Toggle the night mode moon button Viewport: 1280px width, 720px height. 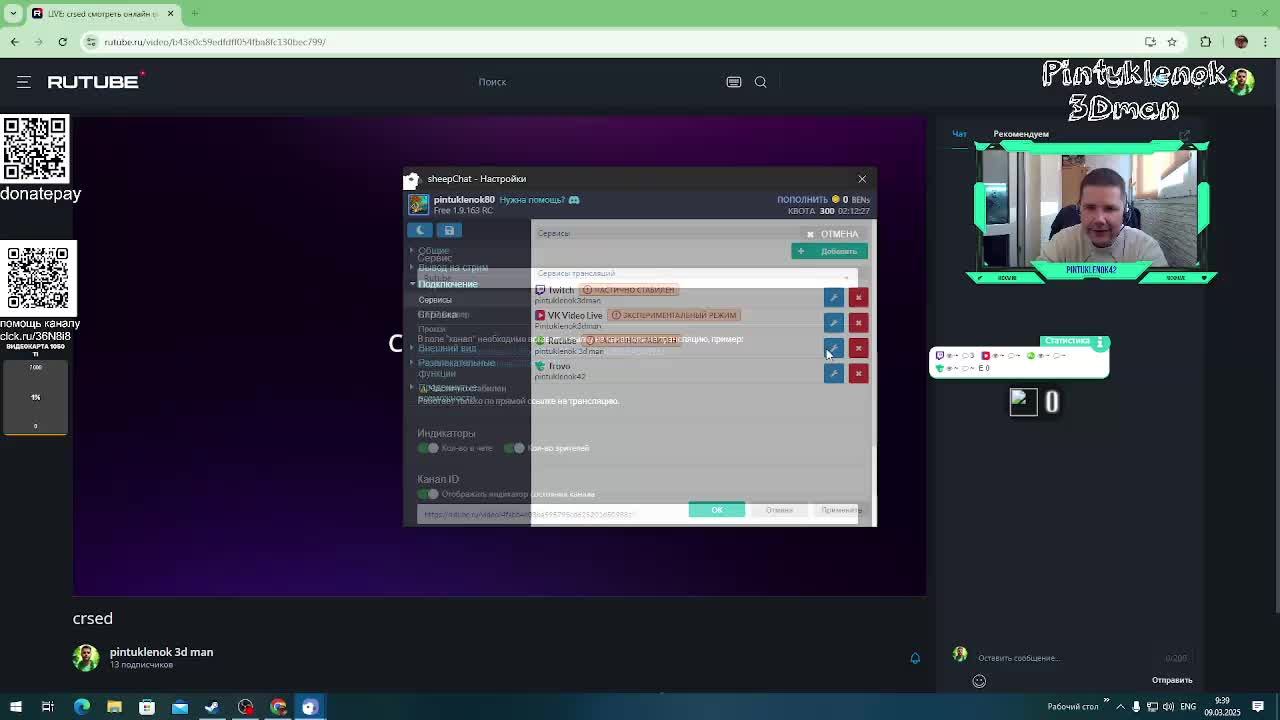click(420, 230)
